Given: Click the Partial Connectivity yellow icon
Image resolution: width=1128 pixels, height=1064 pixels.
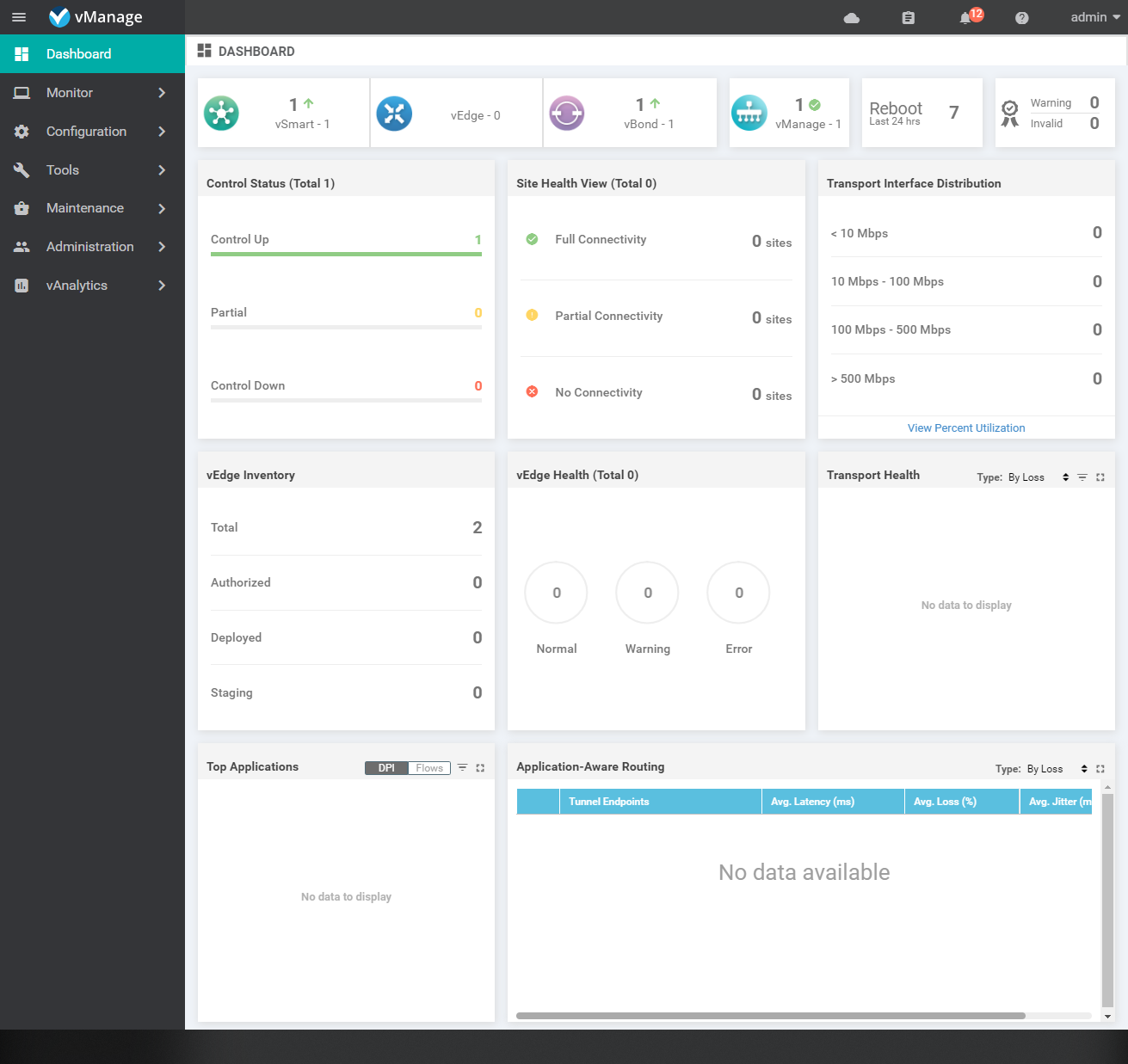Looking at the screenshot, I should click(x=532, y=315).
